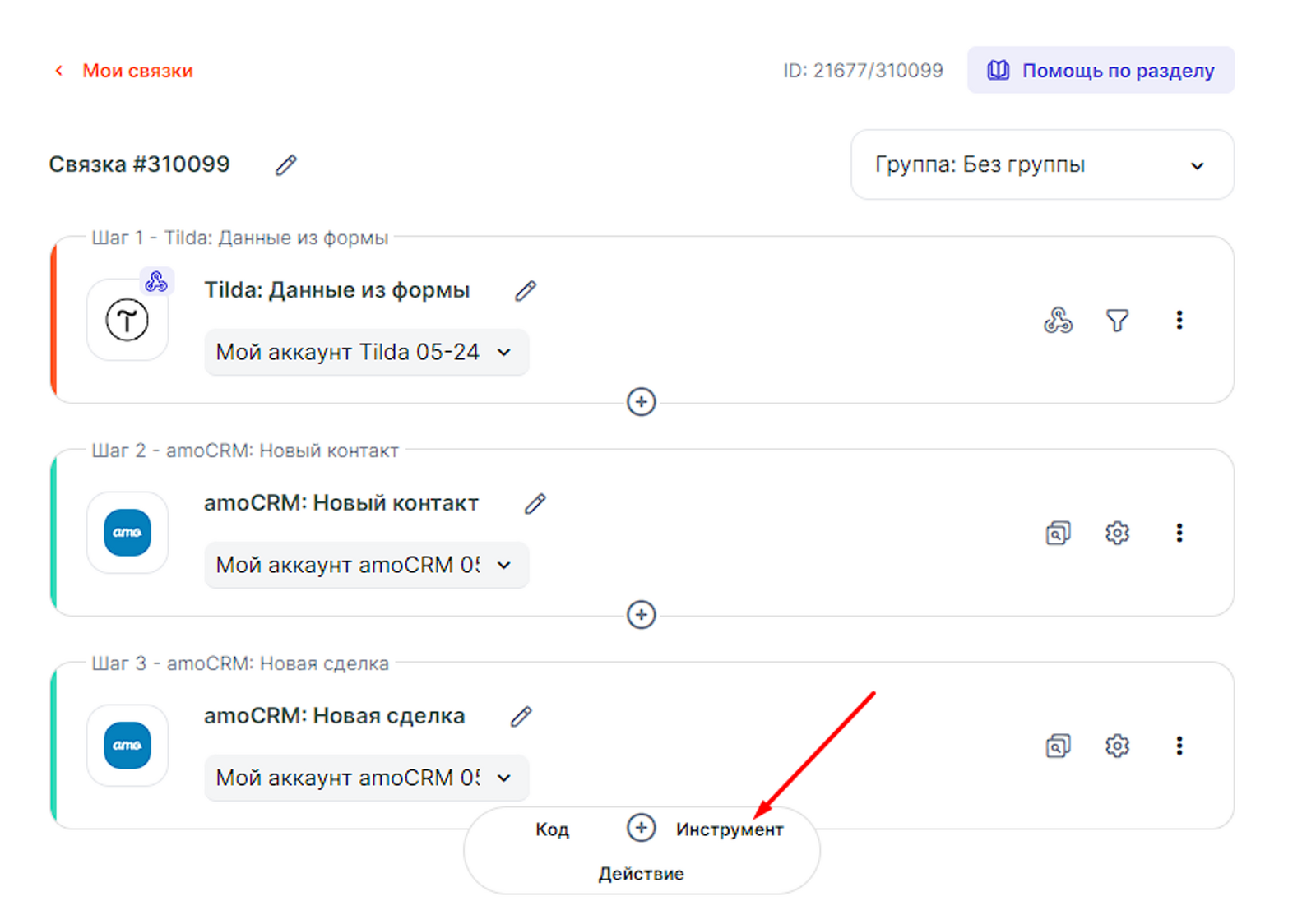The height and width of the screenshot is (924, 1316).
Task: Open three-dot menu for amoCRM: Новая сделка
Action: 1179,746
